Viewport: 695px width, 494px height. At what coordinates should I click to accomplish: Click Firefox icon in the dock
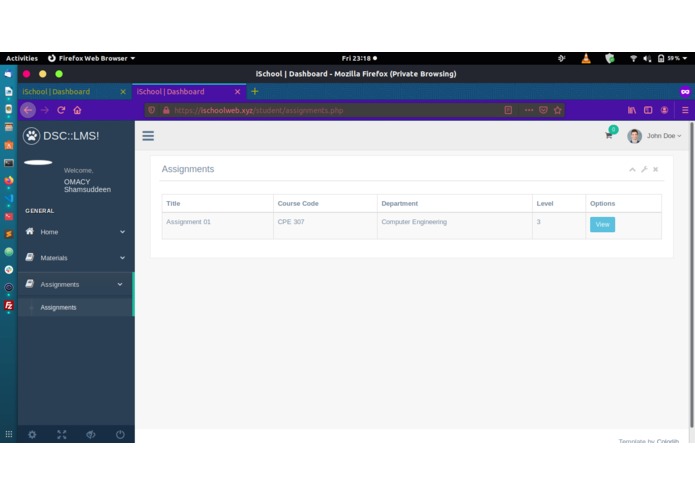click(x=9, y=180)
